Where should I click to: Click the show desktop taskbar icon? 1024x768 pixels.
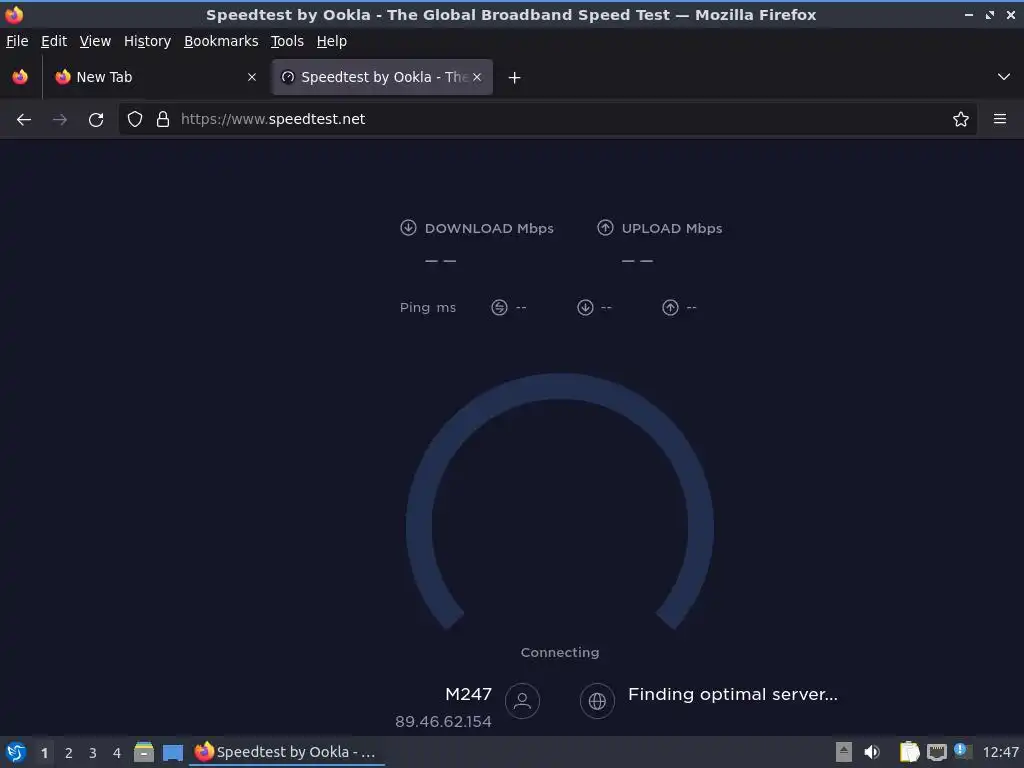pos(172,752)
